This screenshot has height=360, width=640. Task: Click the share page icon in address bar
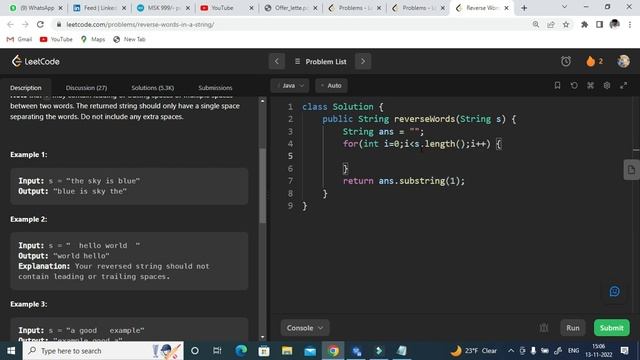click(x=551, y=24)
